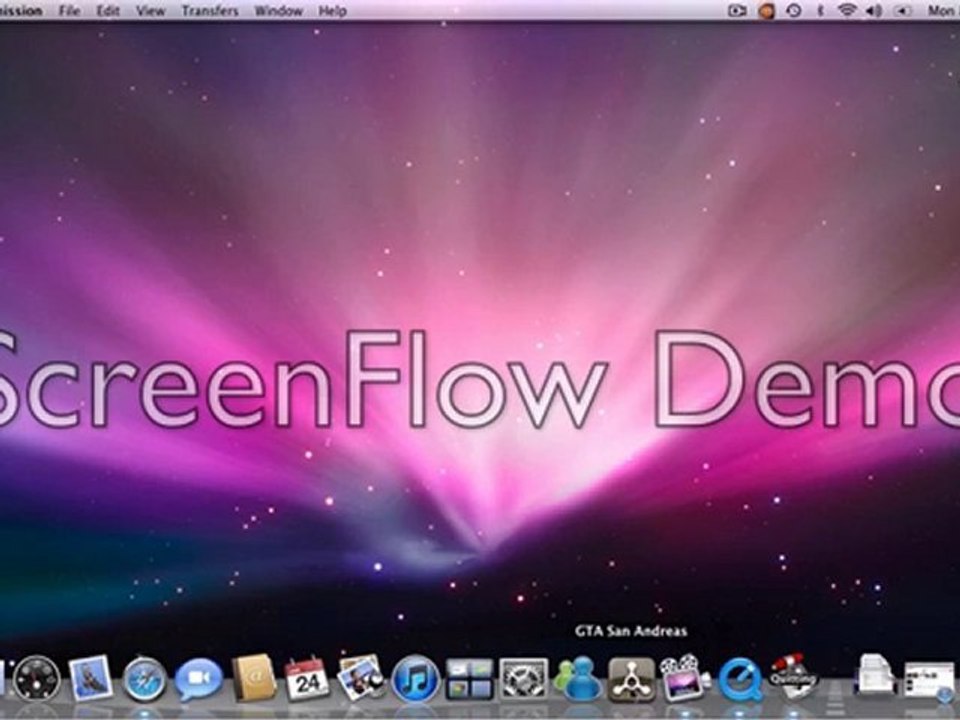This screenshot has width=960, height=720.
Task: Open the File menu
Action: tap(69, 11)
